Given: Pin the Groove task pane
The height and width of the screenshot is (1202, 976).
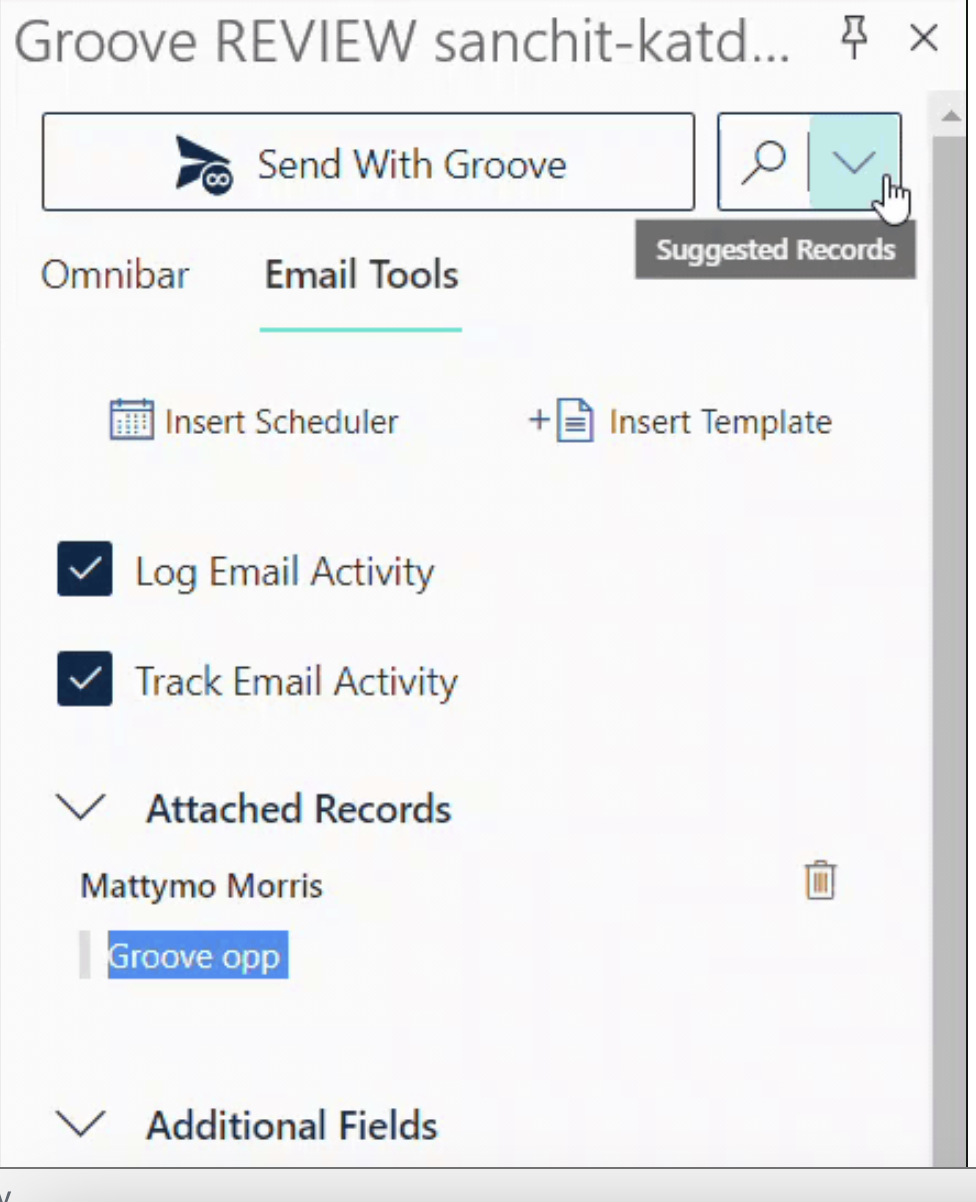Looking at the screenshot, I should point(854,39).
